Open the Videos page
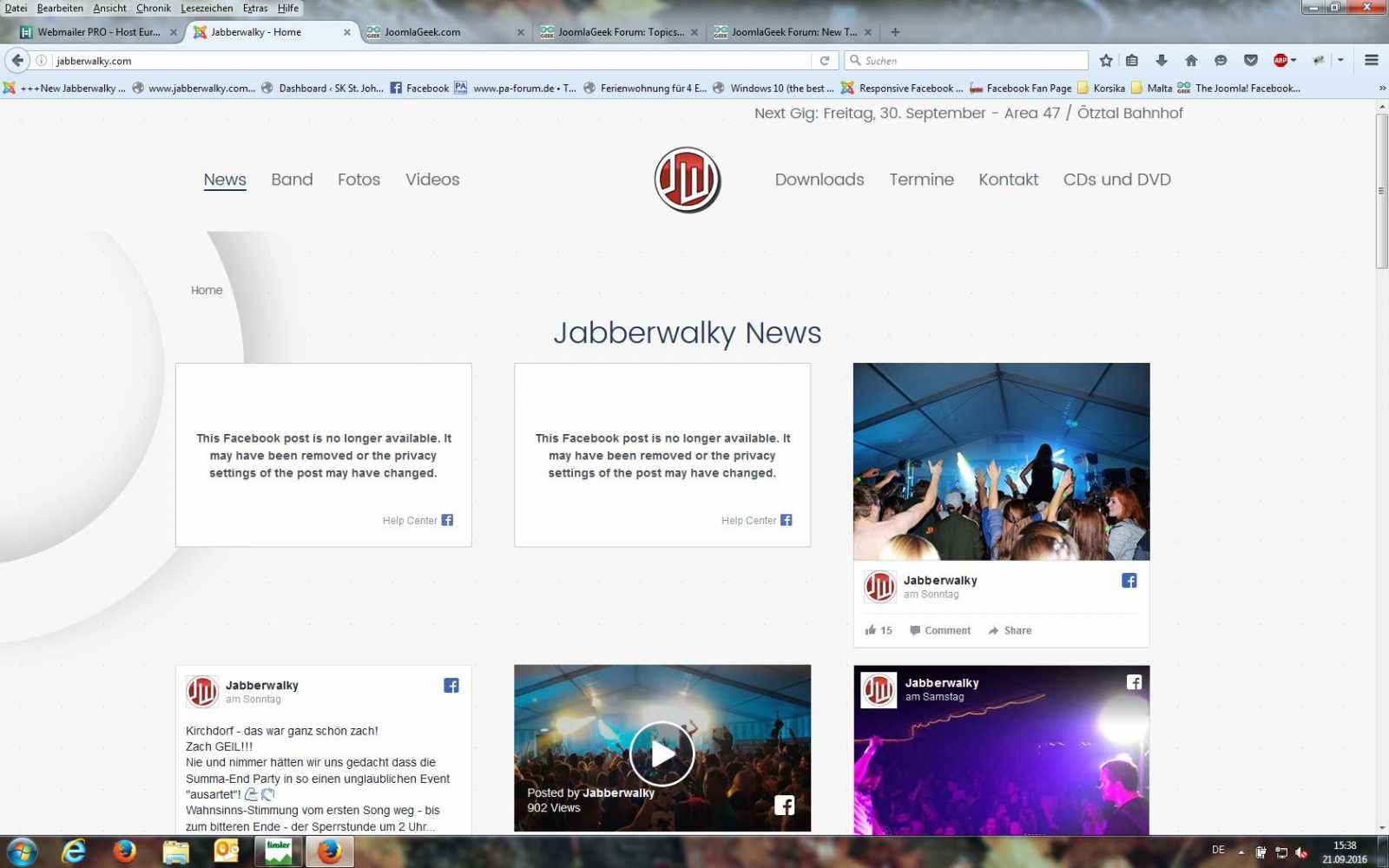Image resolution: width=1389 pixels, height=868 pixels. coord(432,180)
